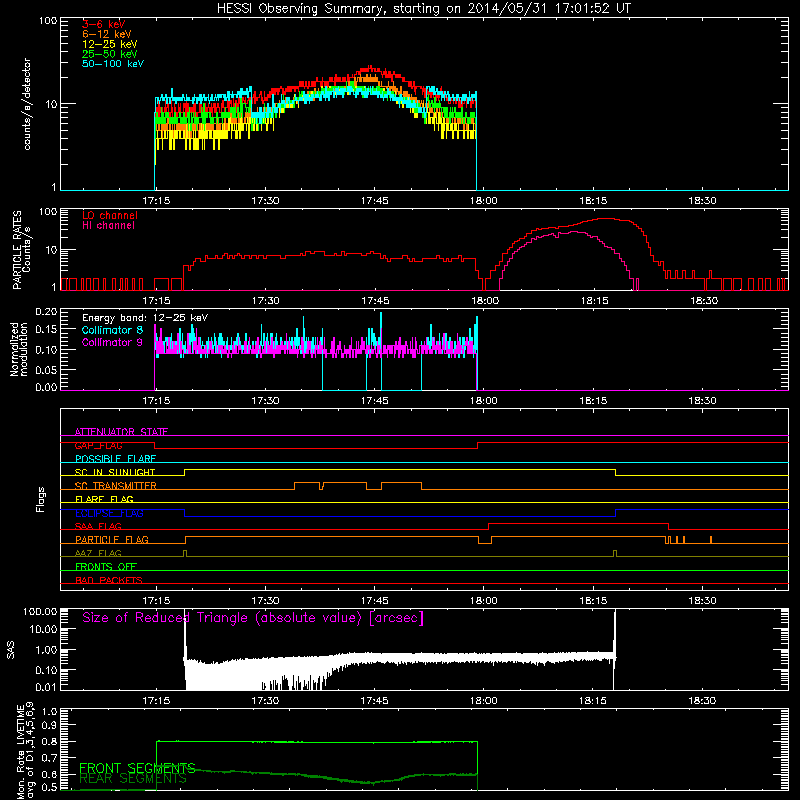Screen dimensions: 800x800
Task: Select the Collimator 9 legend label
Action: pos(112,342)
